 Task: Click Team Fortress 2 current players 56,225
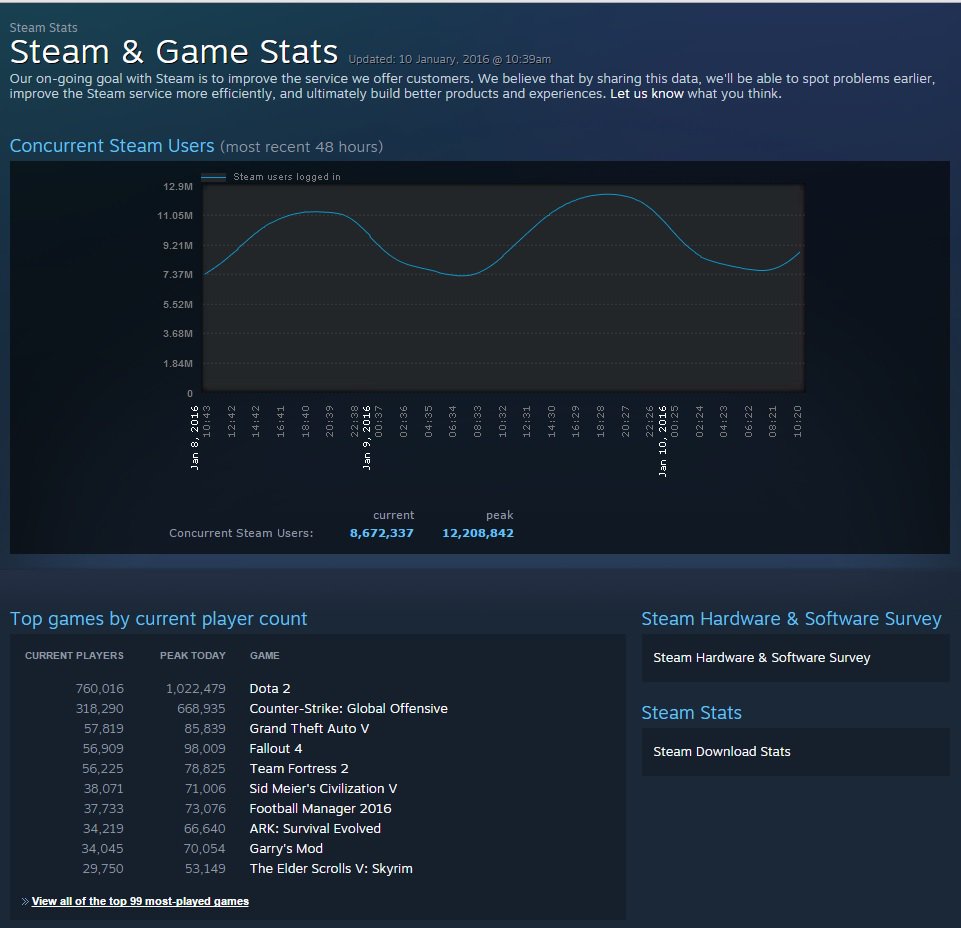103,769
